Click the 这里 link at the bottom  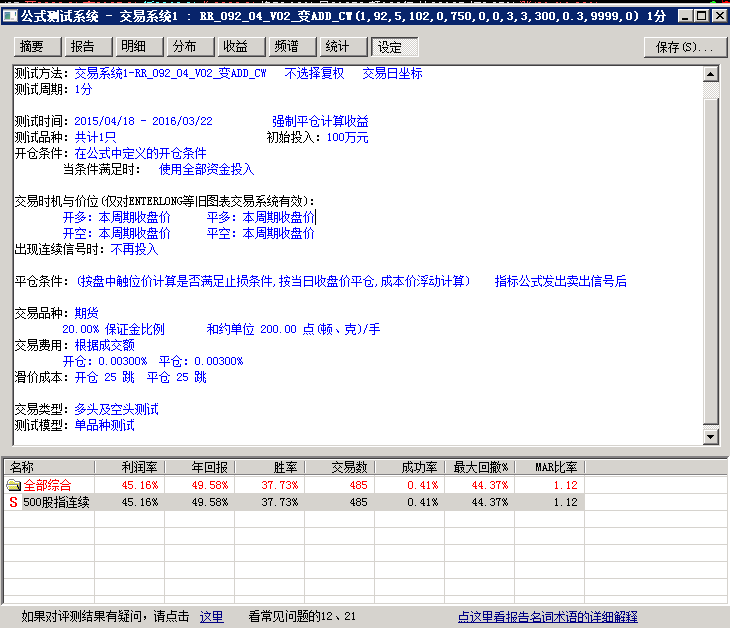click(211, 617)
